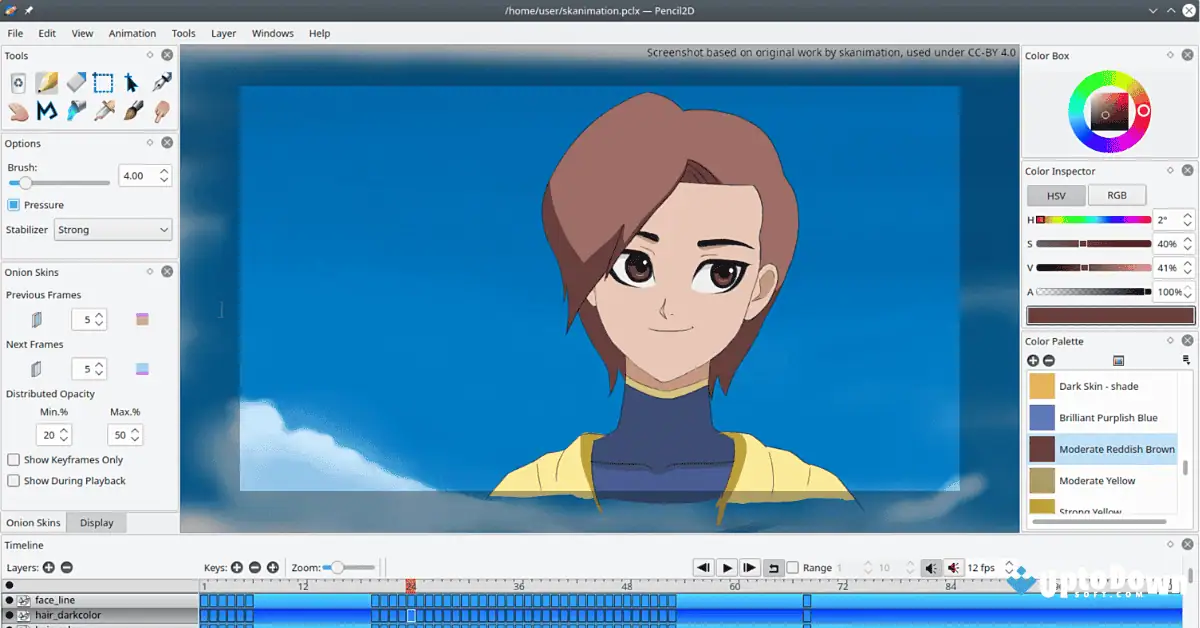The height and width of the screenshot is (628, 1200).
Task: Decrease the Hue value with its stepper arrows
Action: 1190,224
